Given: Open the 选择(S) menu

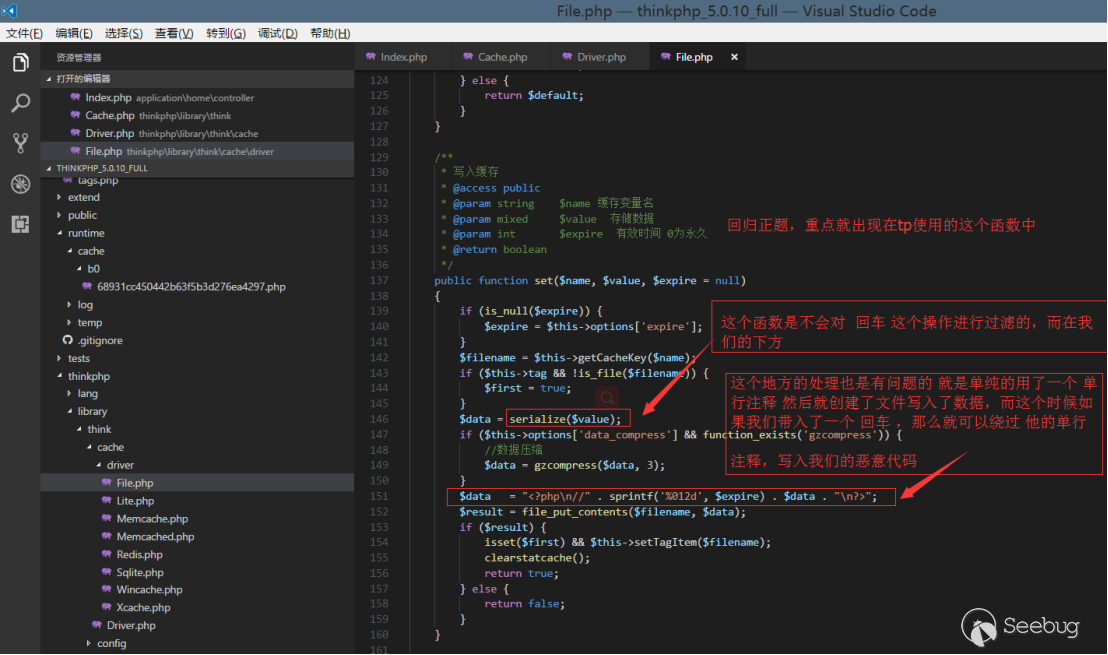Looking at the screenshot, I should [x=124, y=33].
